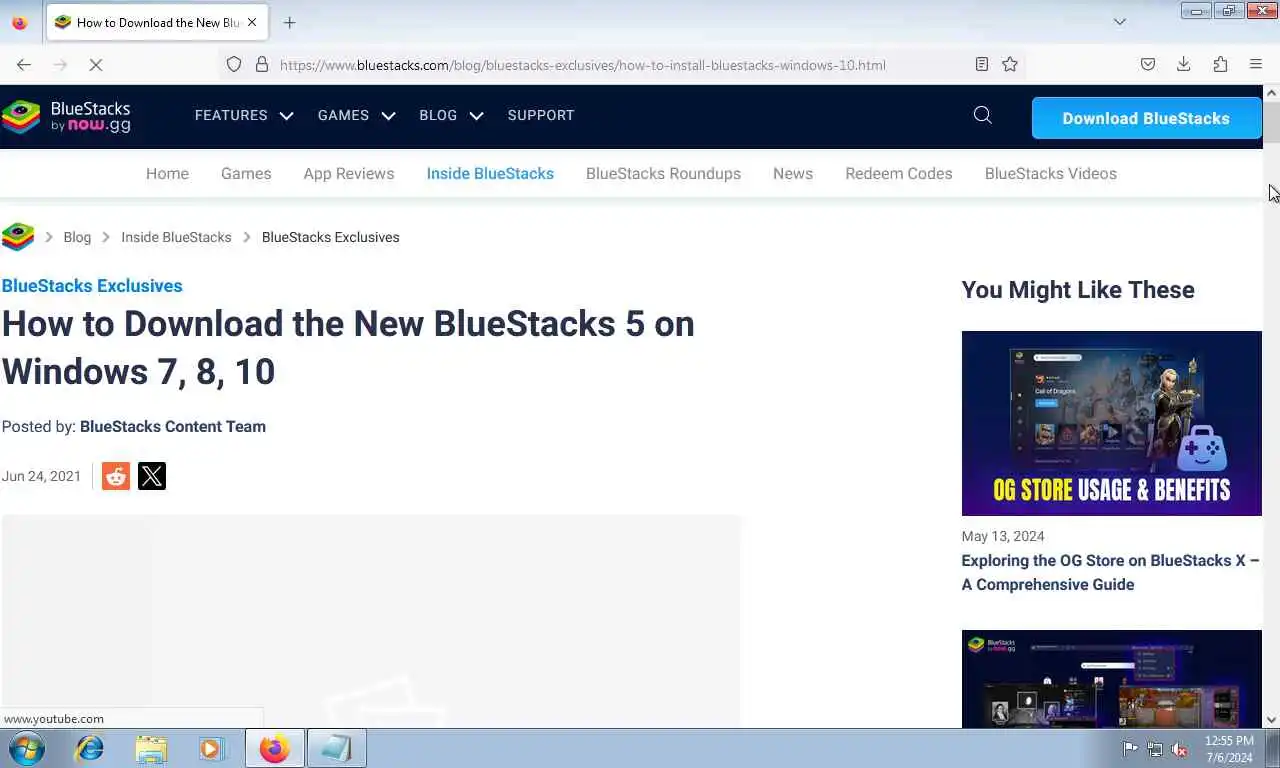Click the second sidebar article thumbnail
Viewport: 1280px width, 768px height.
[1111, 678]
